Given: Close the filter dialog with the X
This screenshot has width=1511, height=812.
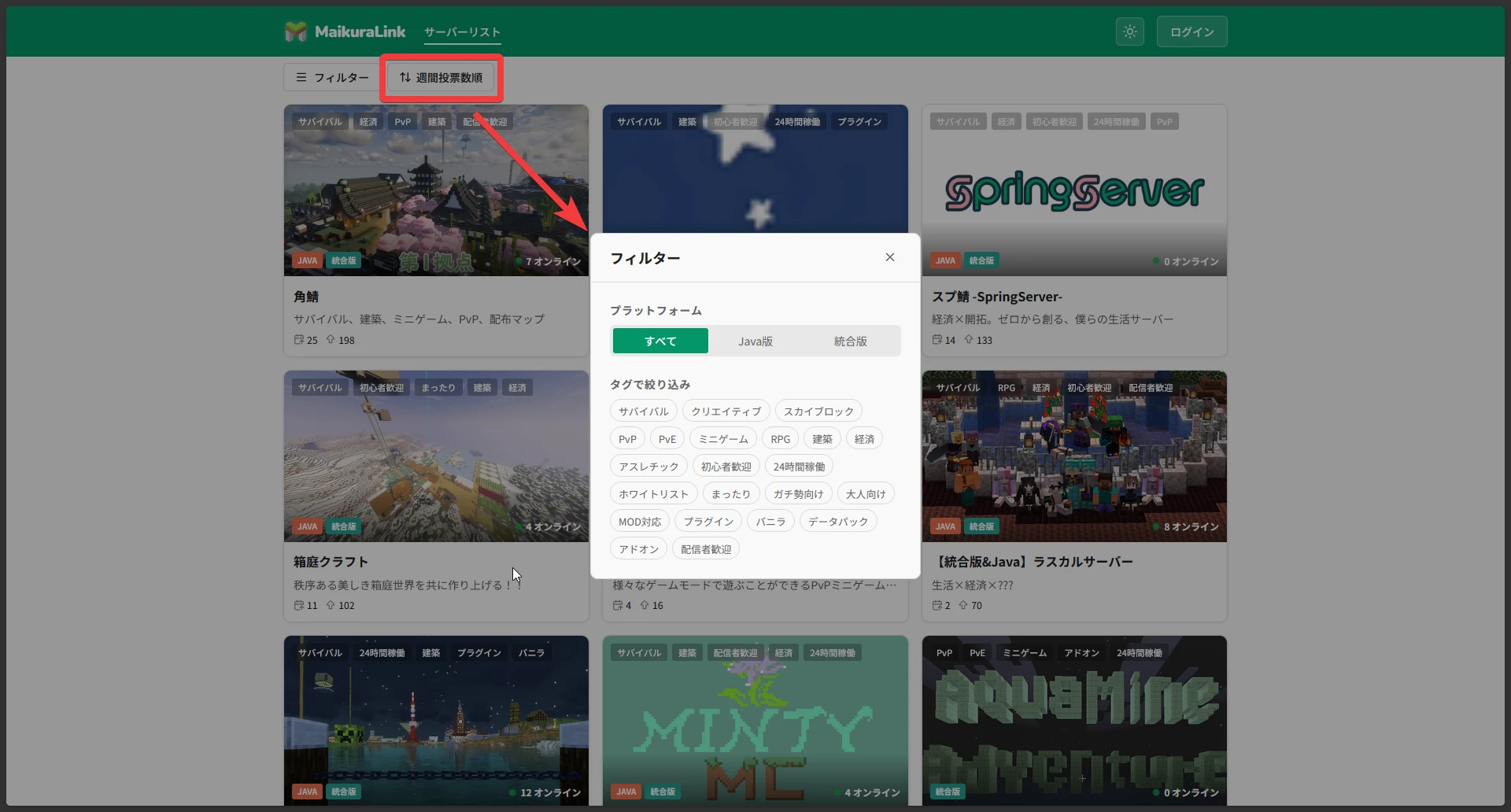Looking at the screenshot, I should (x=889, y=257).
